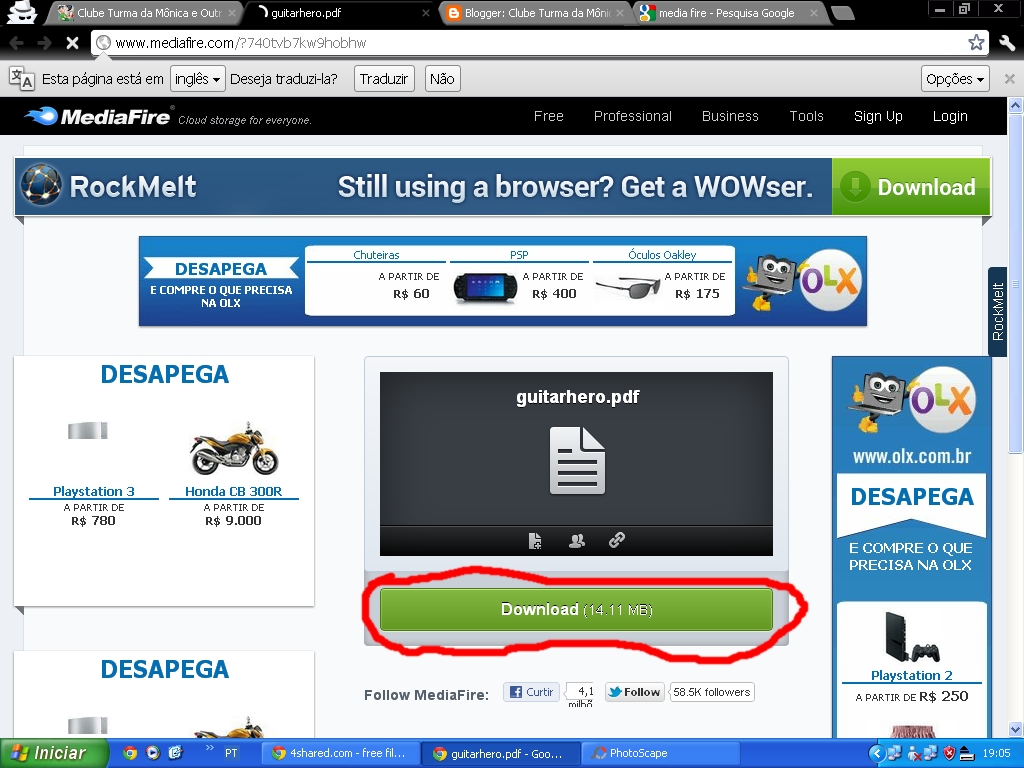Click the Playstation 2 console image

[912, 637]
